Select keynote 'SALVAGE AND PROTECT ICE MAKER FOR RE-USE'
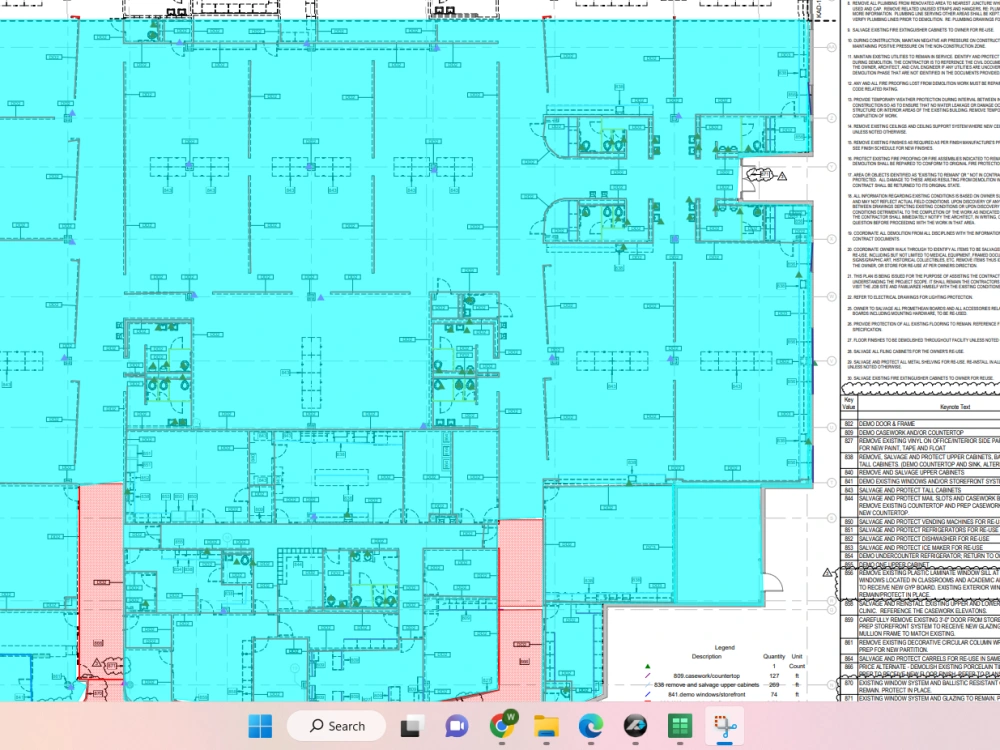 (x=920, y=547)
